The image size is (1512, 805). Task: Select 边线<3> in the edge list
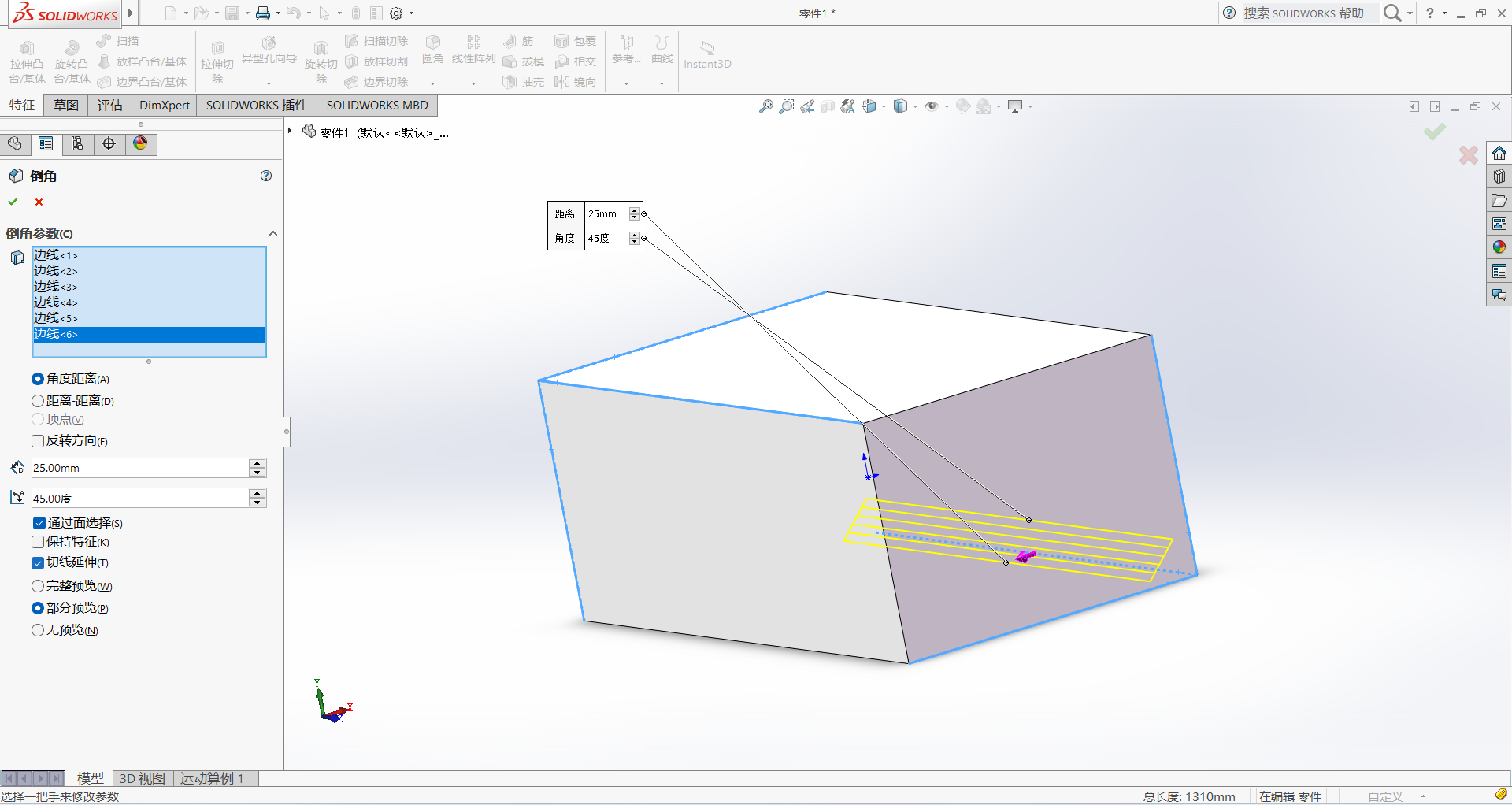(55, 287)
